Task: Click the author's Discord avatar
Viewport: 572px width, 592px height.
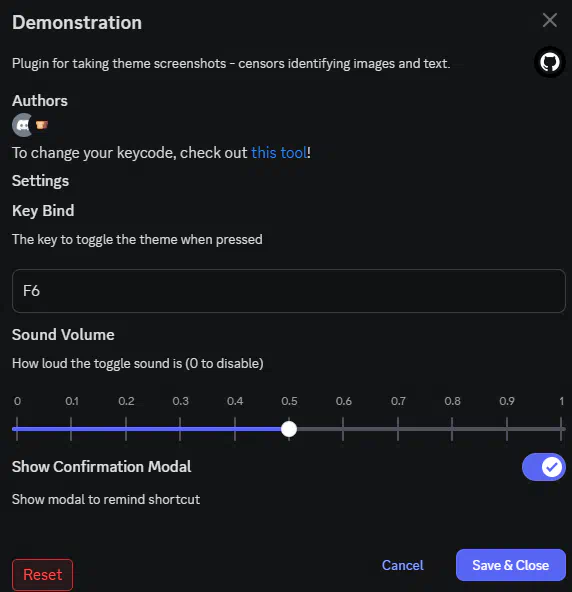Action: (23, 125)
